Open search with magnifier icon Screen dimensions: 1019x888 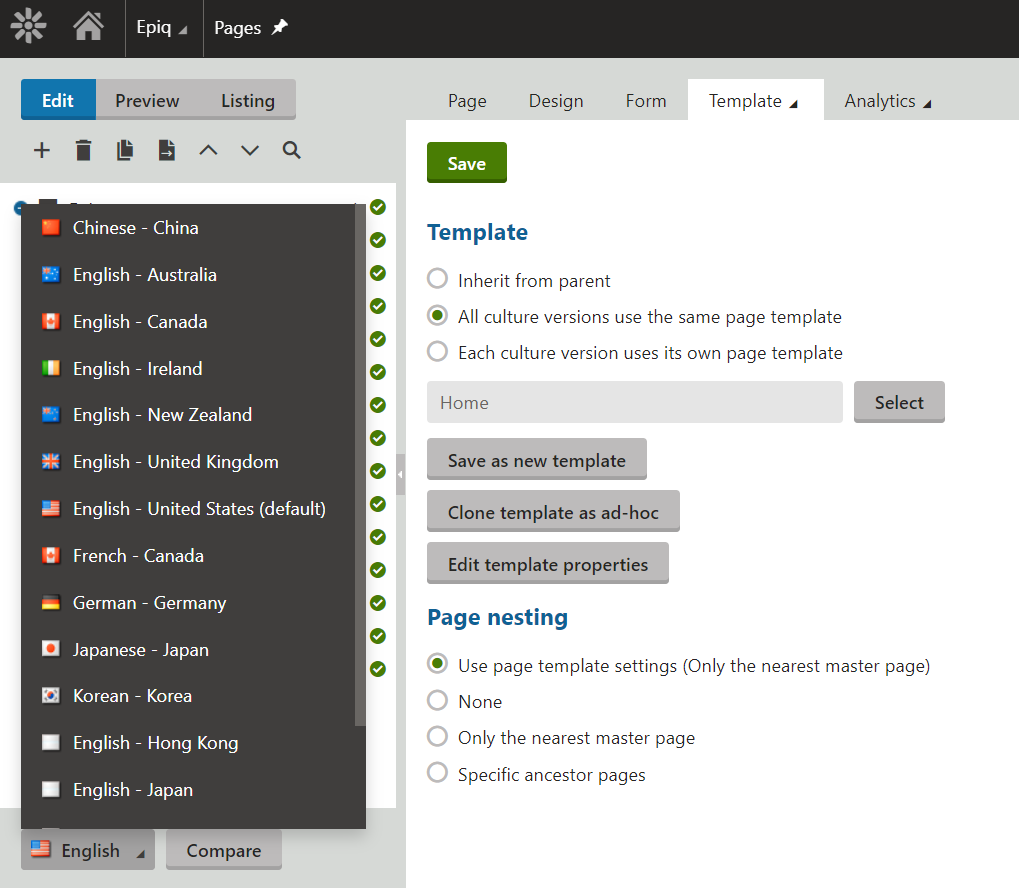click(x=291, y=150)
